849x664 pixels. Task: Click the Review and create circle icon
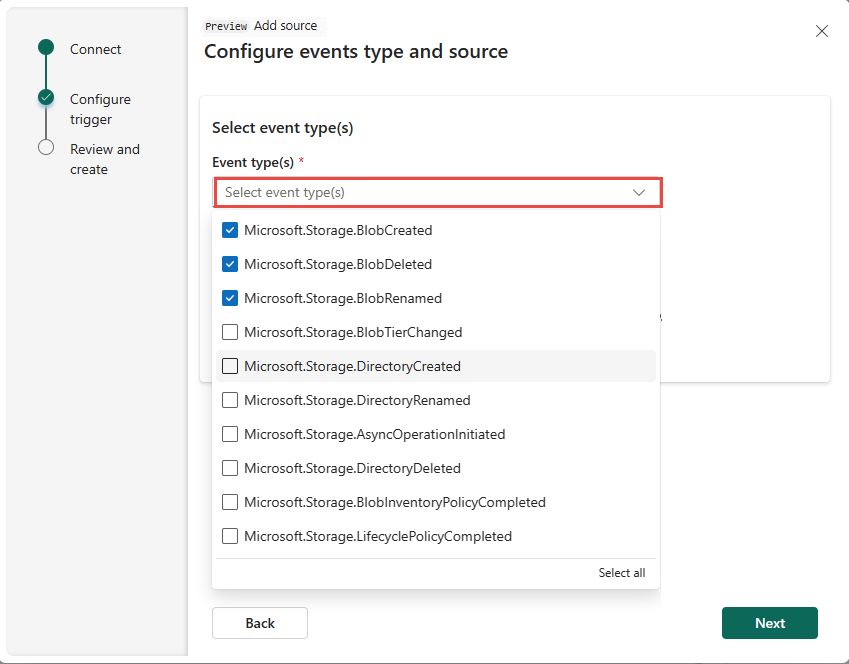pos(46,147)
